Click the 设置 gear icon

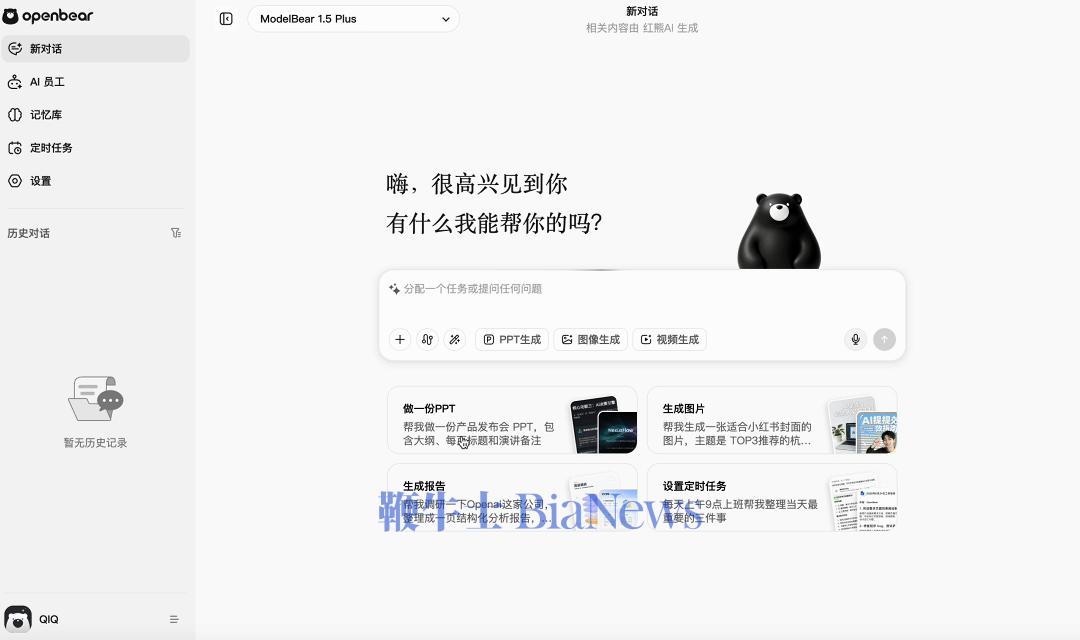(15, 181)
